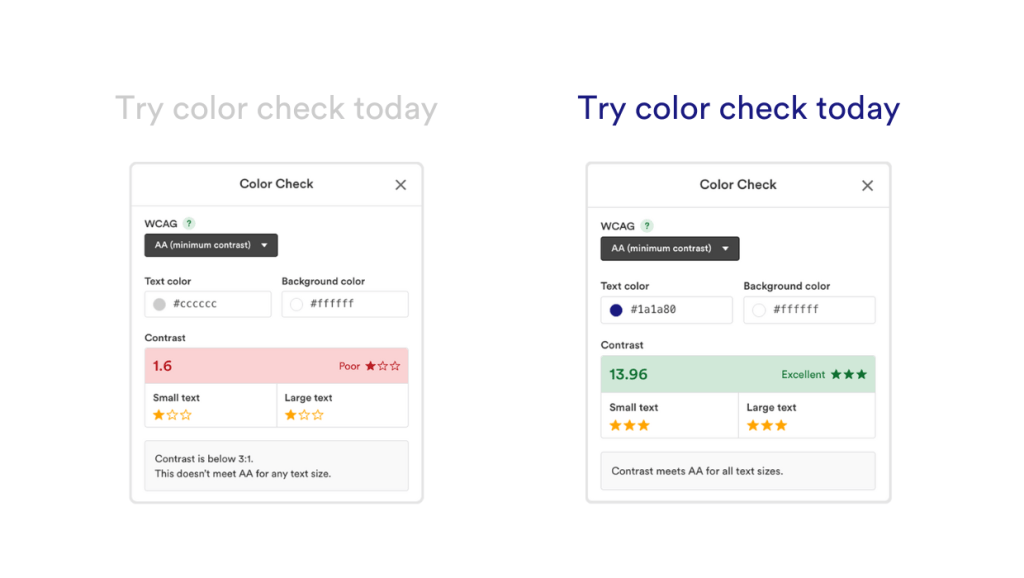Viewport: 1024px width, 578px height.
Task: Click the gray text color swatch circle
Action: point(159,304)
